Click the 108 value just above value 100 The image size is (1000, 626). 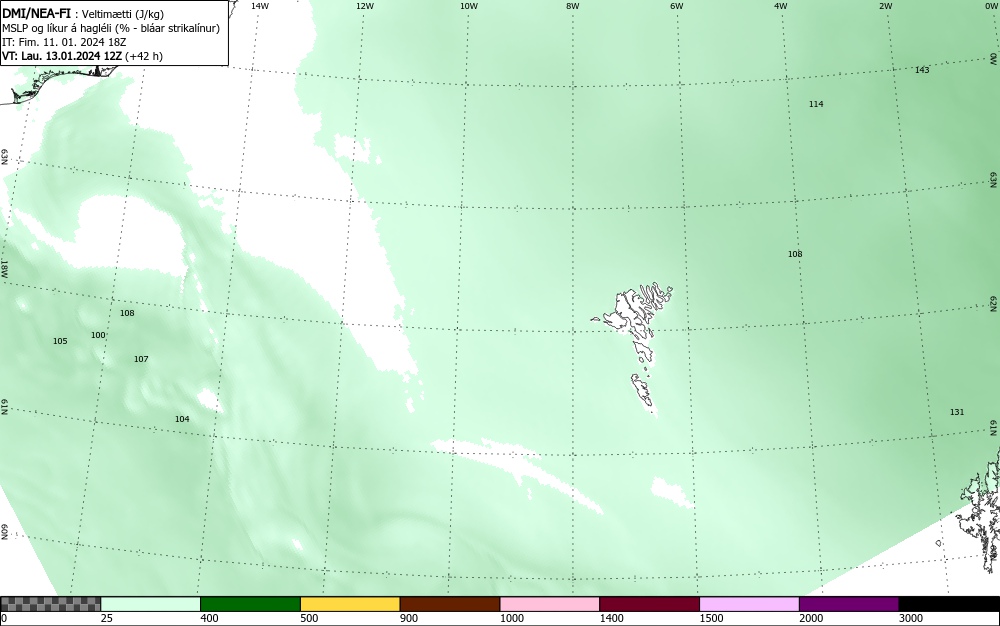tap(127, 313)
